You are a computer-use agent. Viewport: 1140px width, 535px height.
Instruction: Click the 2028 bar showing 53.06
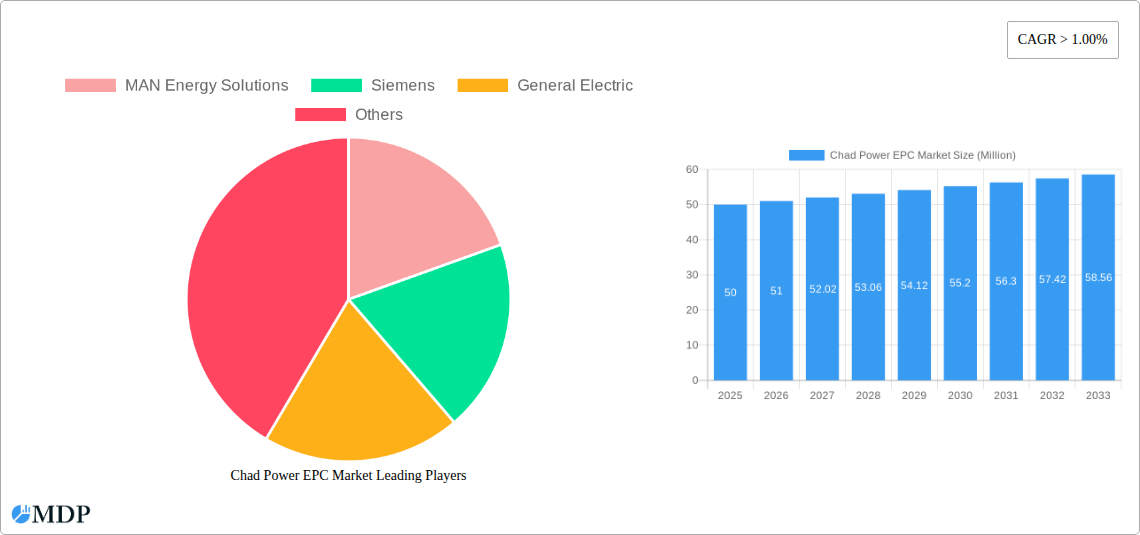tap(868, 287)
